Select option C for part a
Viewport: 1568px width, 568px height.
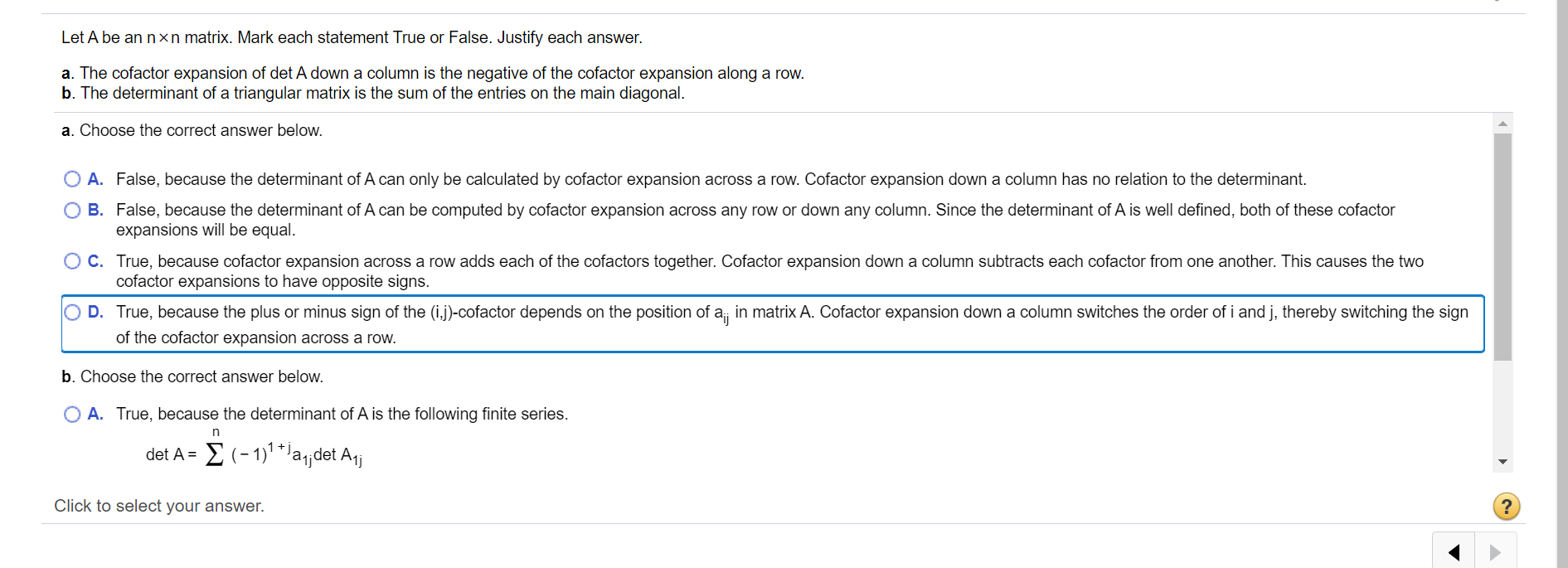72,261
